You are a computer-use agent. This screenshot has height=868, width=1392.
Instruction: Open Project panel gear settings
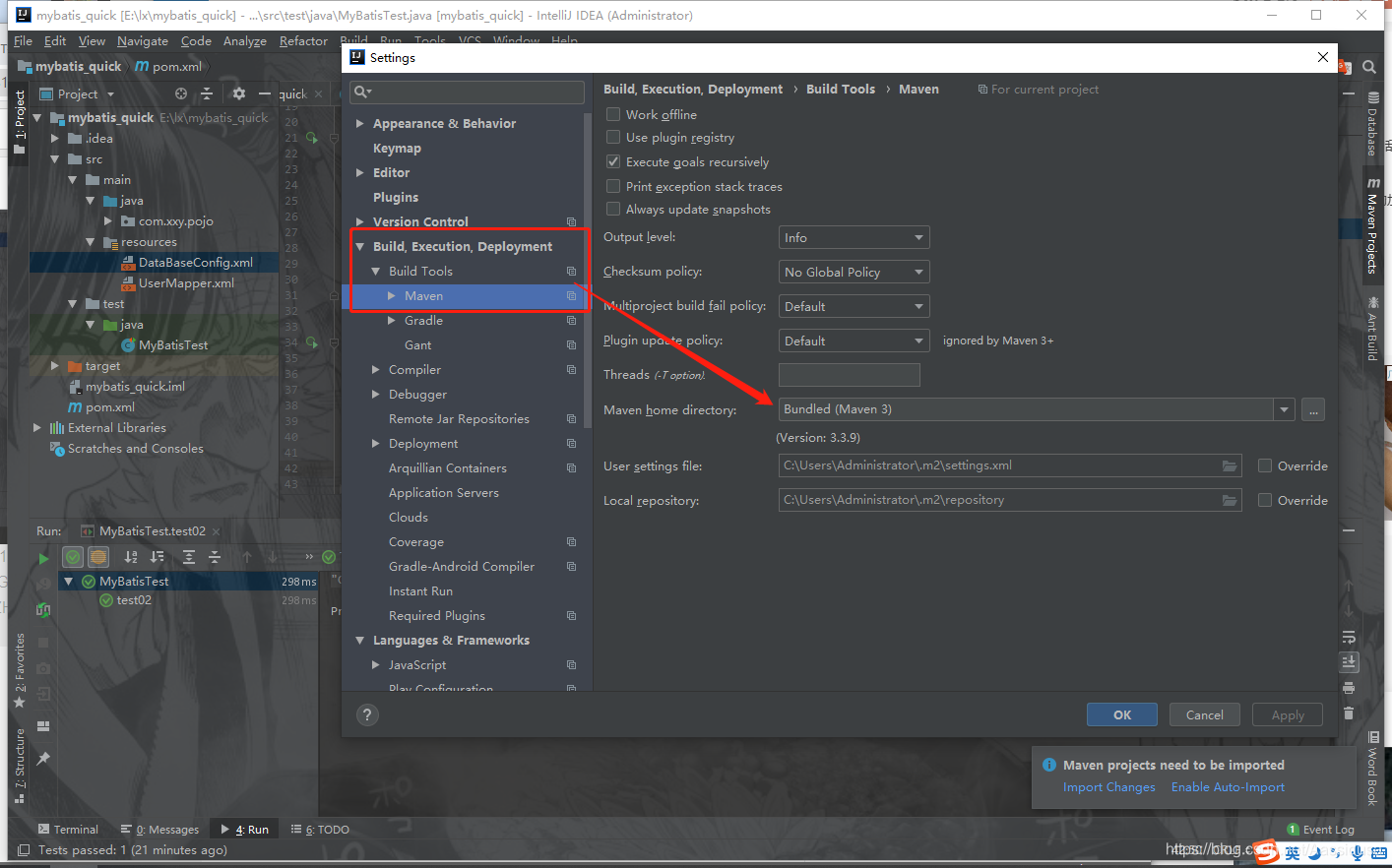click(x=239, y=93)
